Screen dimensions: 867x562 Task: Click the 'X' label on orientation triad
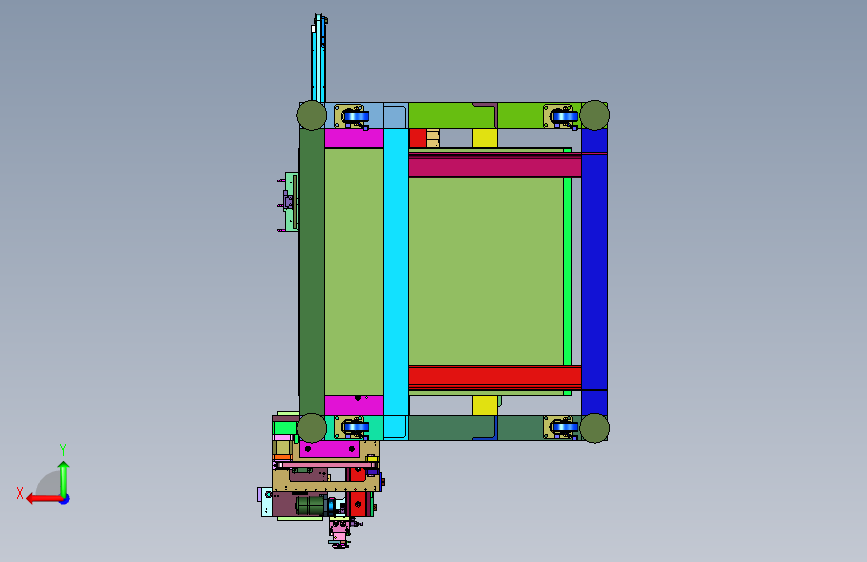click(20, 493)
